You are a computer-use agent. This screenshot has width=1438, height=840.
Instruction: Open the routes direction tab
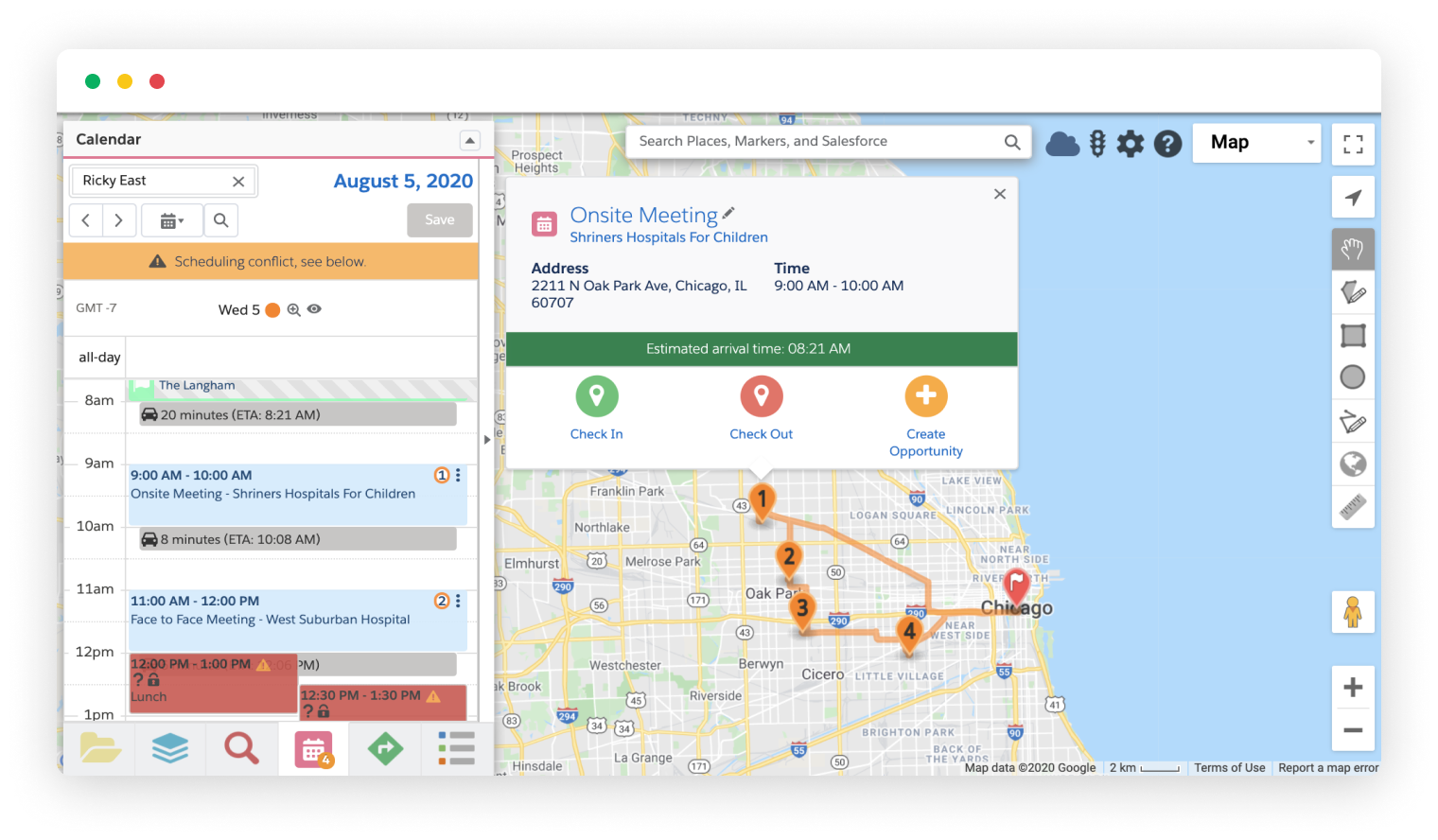(x=385, y=748)
